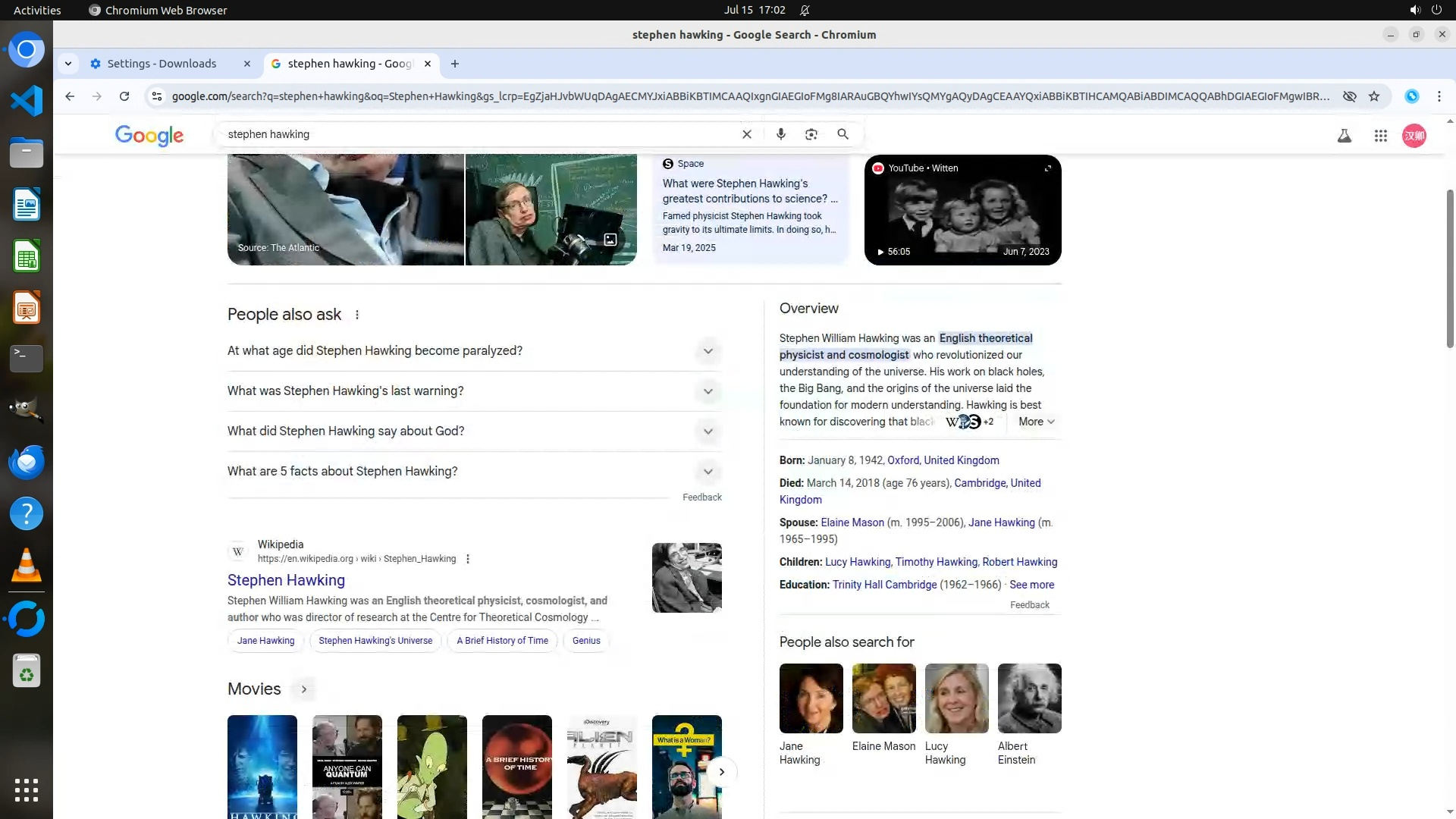Expand 'At what age did Stephen Hawking become paralyzed?'
The height and width of the screenshot is (819, 1456).
point(708,351)
